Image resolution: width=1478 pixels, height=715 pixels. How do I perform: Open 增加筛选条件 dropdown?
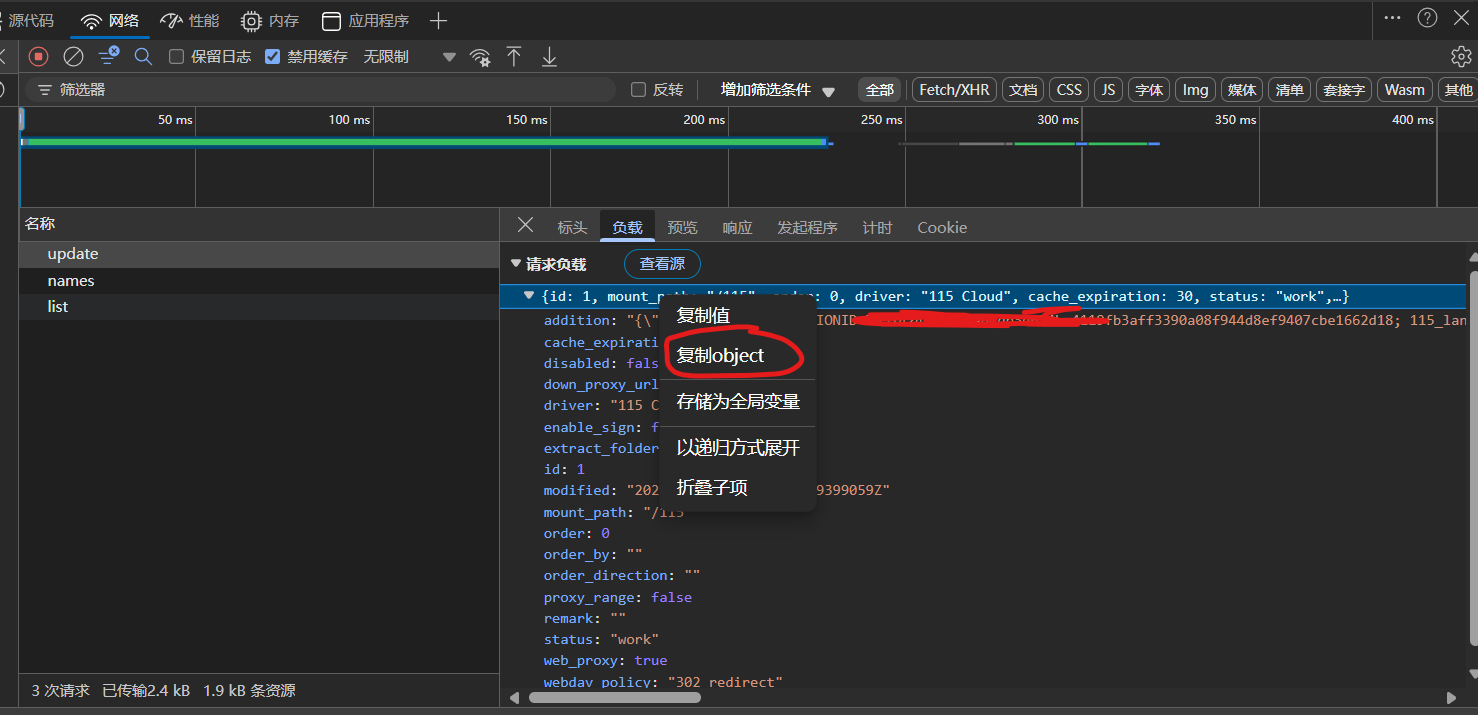[x=777, y=90]
